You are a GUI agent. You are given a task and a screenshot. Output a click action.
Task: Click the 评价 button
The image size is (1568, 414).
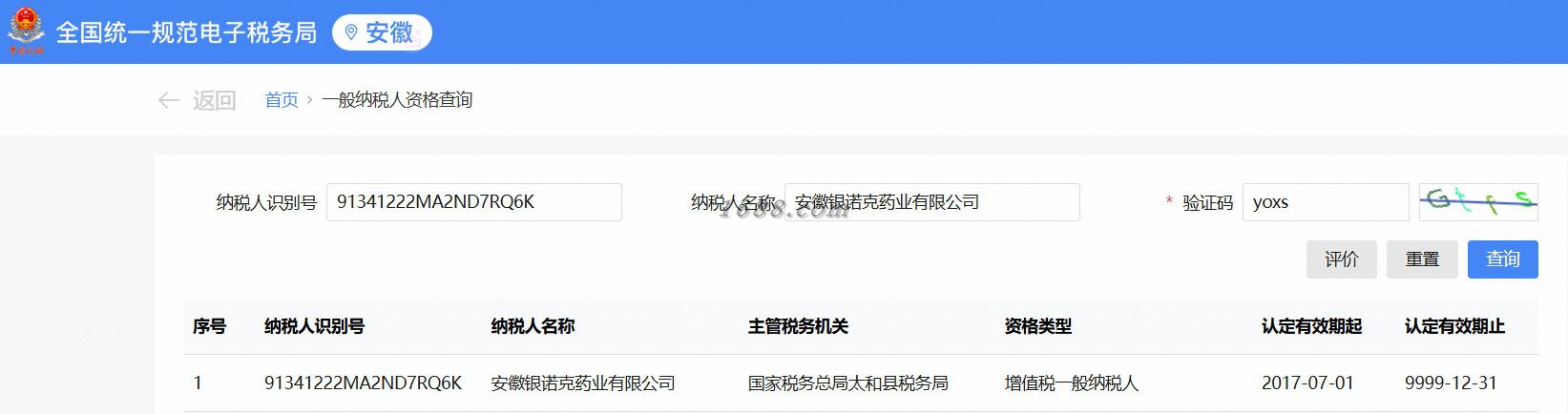tap(1342, 259)
